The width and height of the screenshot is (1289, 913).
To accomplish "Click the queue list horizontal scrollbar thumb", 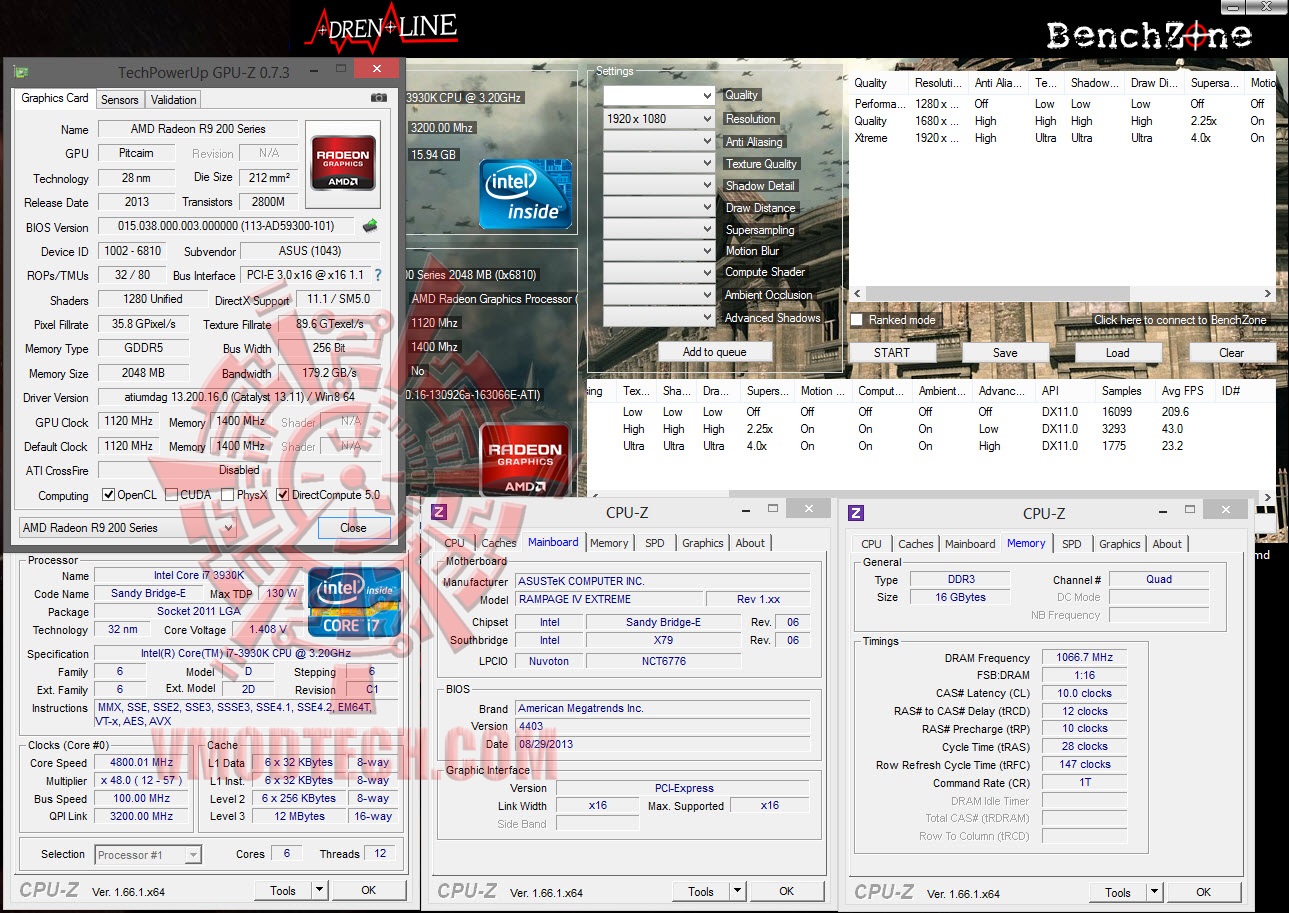I will (x=996, y=294).
